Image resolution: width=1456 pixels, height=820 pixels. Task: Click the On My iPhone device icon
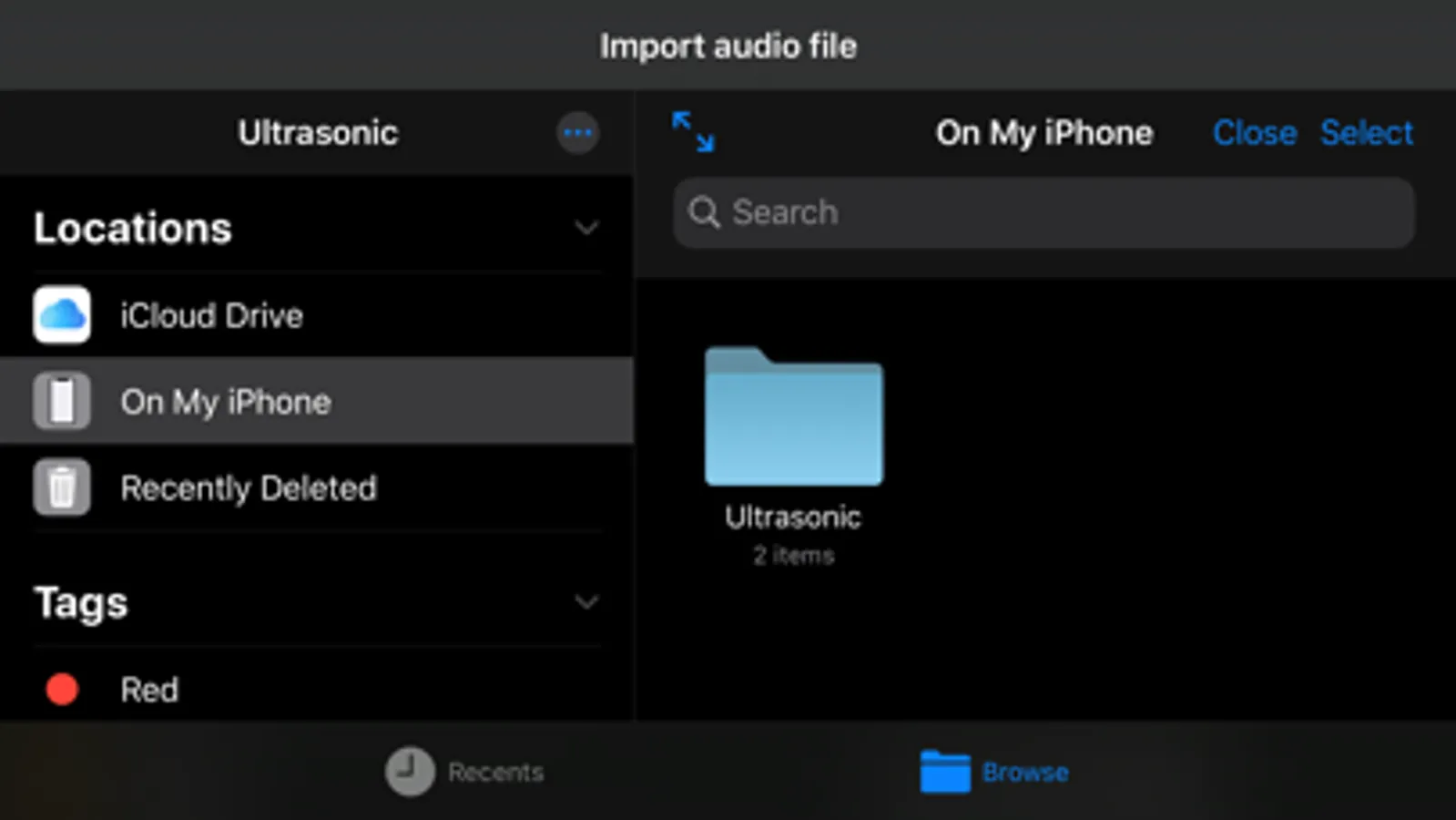coord(62,401)
